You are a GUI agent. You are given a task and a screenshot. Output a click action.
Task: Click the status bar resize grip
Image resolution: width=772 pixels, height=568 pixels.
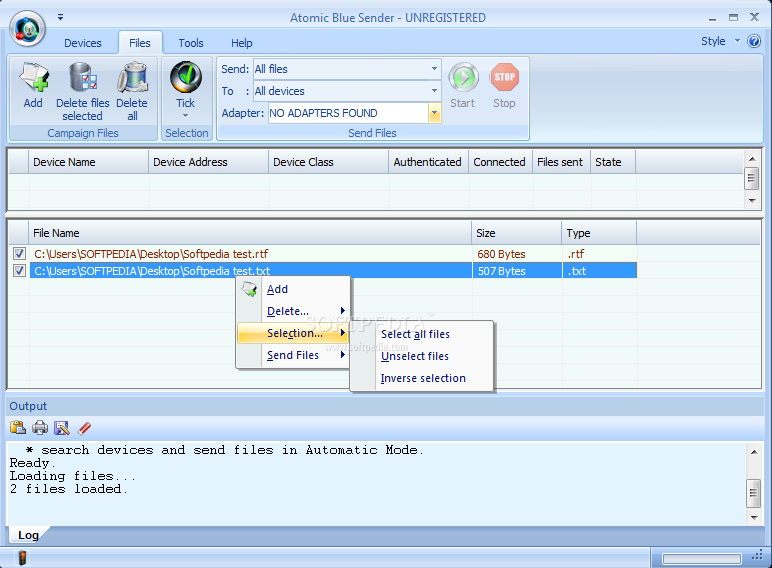click(757, 557)
